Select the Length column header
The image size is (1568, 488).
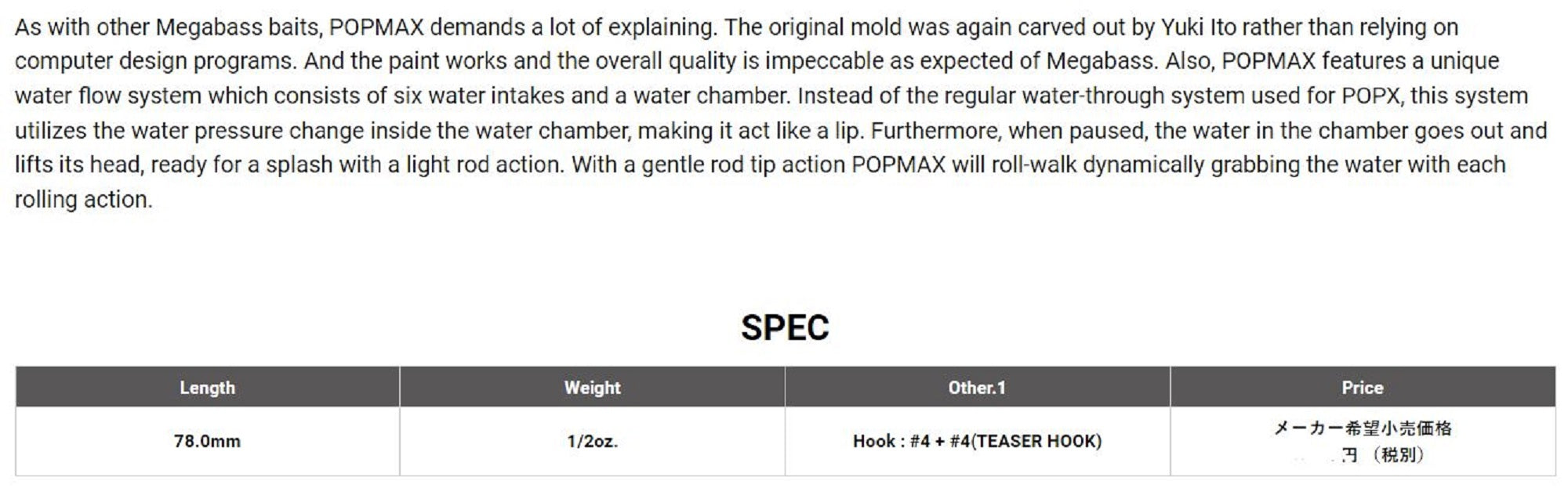click(207, 387)
